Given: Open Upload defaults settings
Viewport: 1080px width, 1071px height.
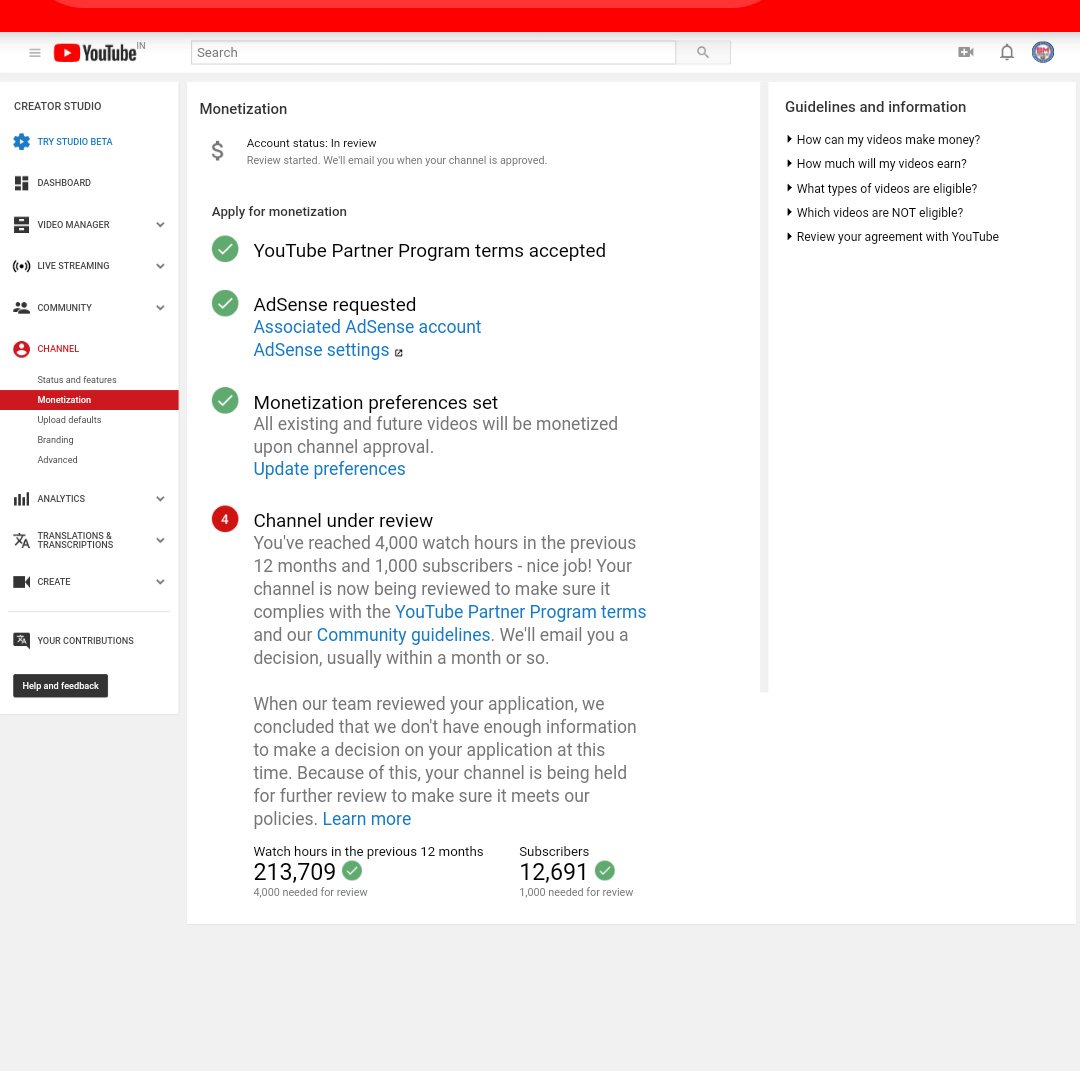Looking at the screenshot, I should coord(69,419).
